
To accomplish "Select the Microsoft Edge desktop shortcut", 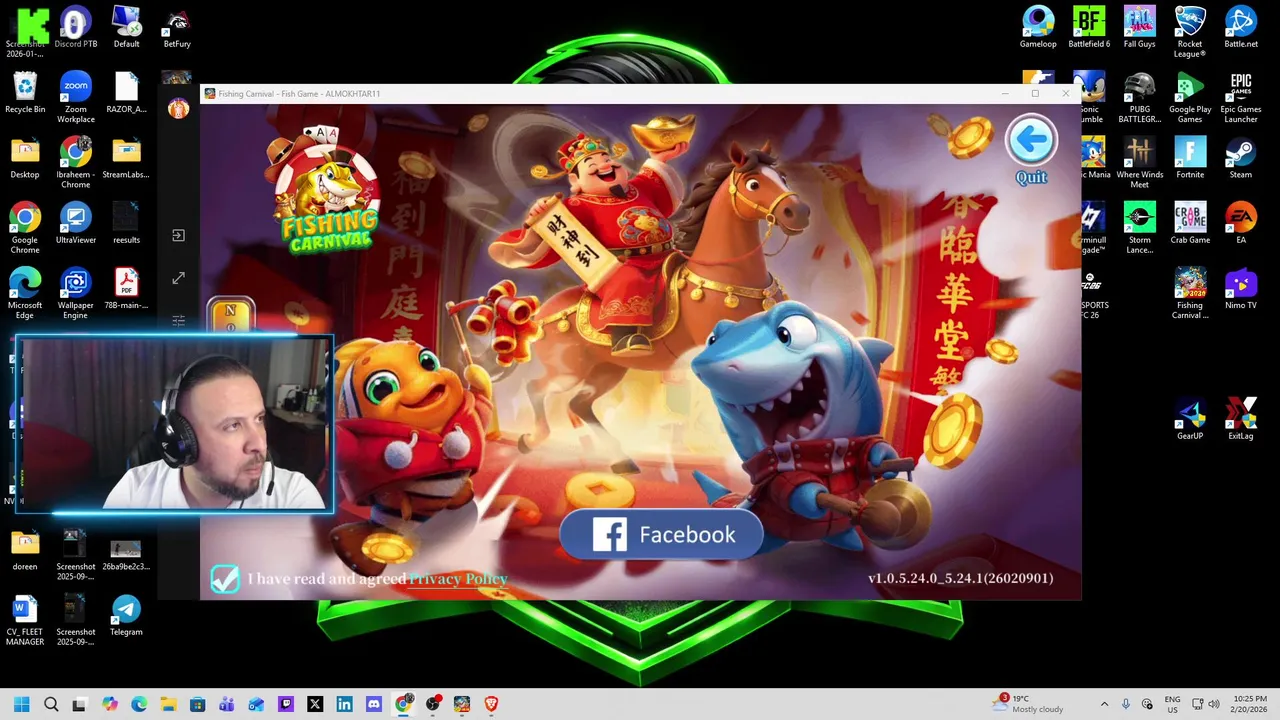I will point(25,293).
